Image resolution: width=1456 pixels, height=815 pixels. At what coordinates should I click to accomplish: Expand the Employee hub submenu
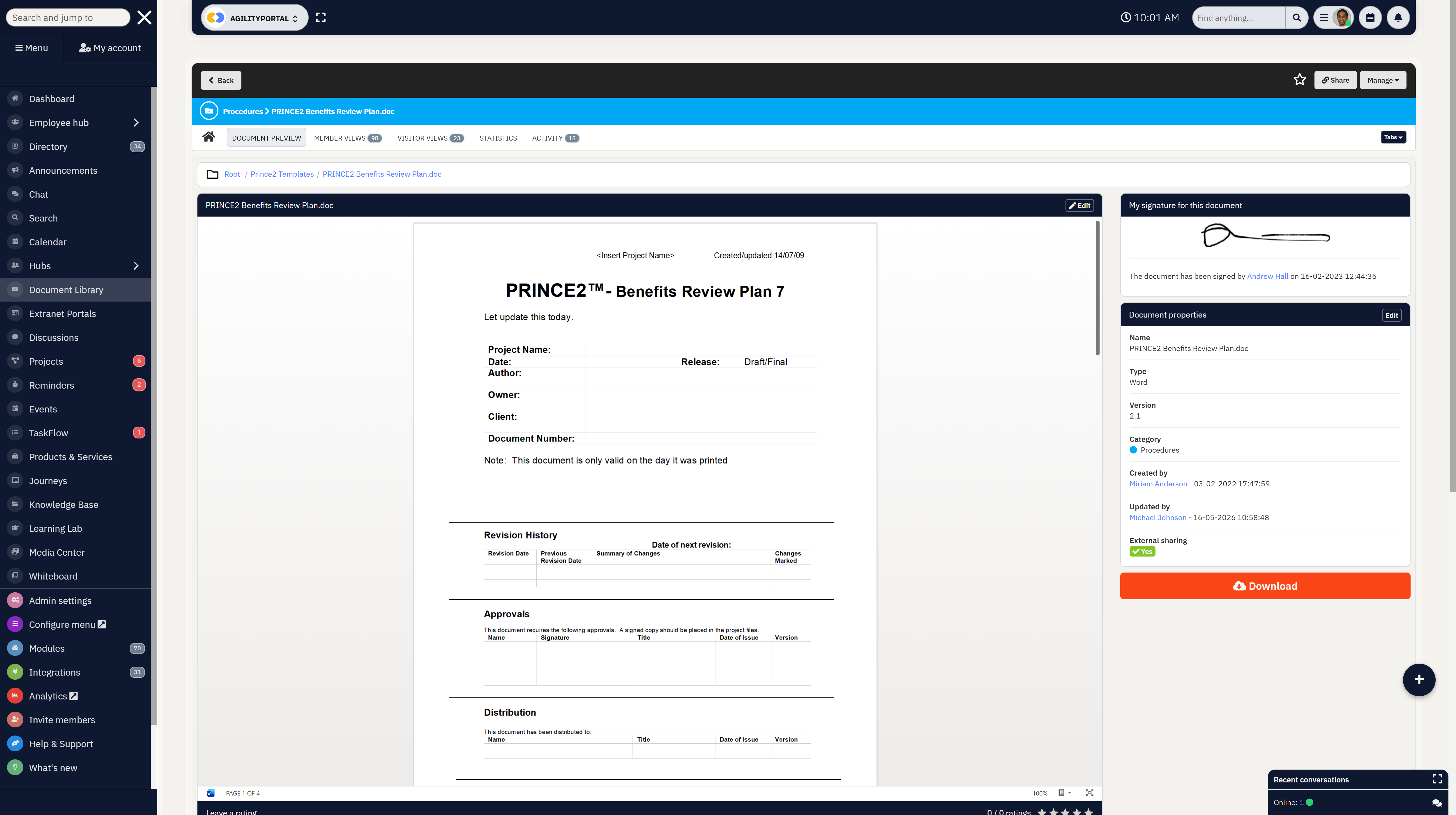pos(136,123)
